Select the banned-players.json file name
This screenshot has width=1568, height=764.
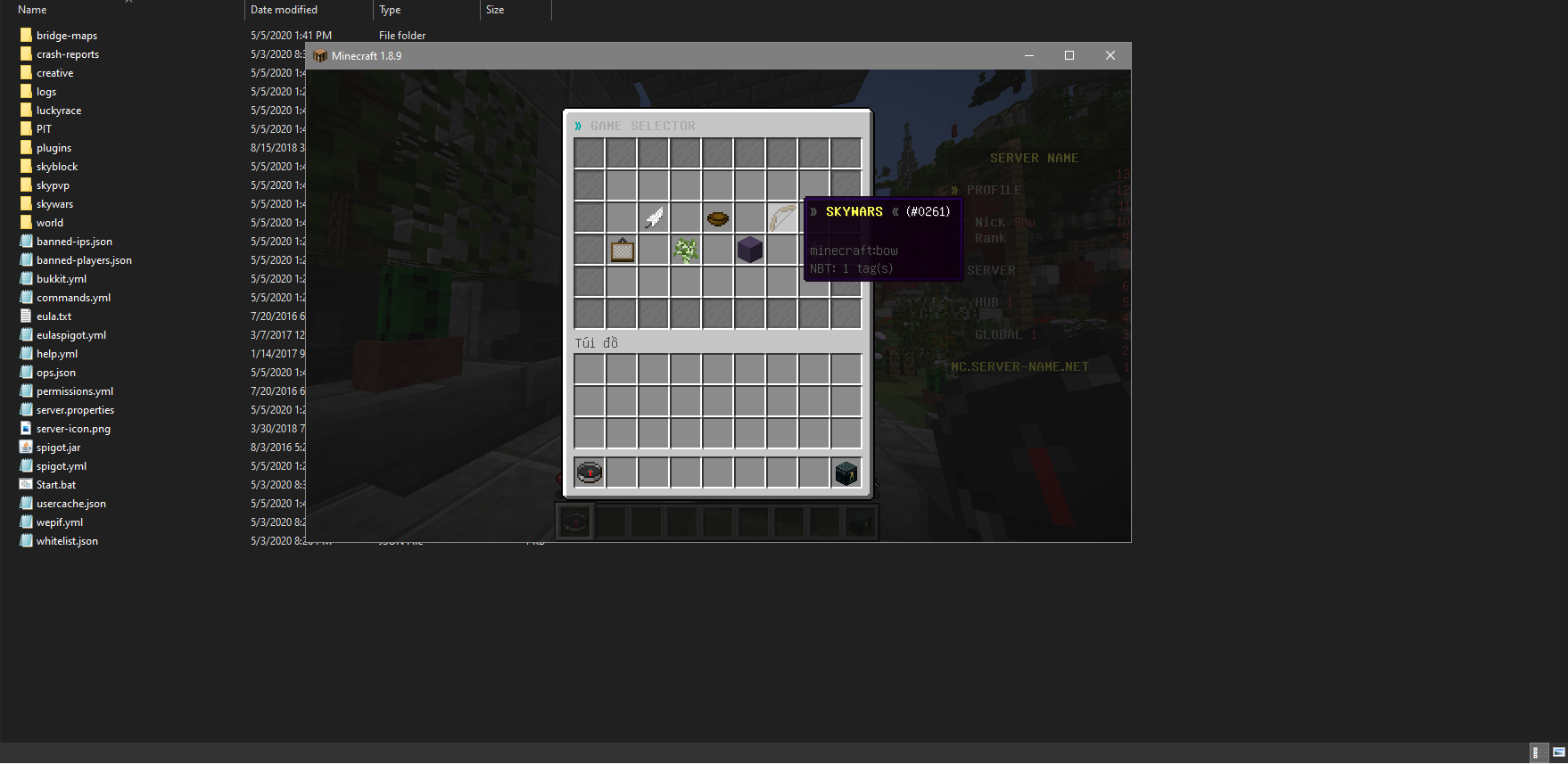[84, 260]
